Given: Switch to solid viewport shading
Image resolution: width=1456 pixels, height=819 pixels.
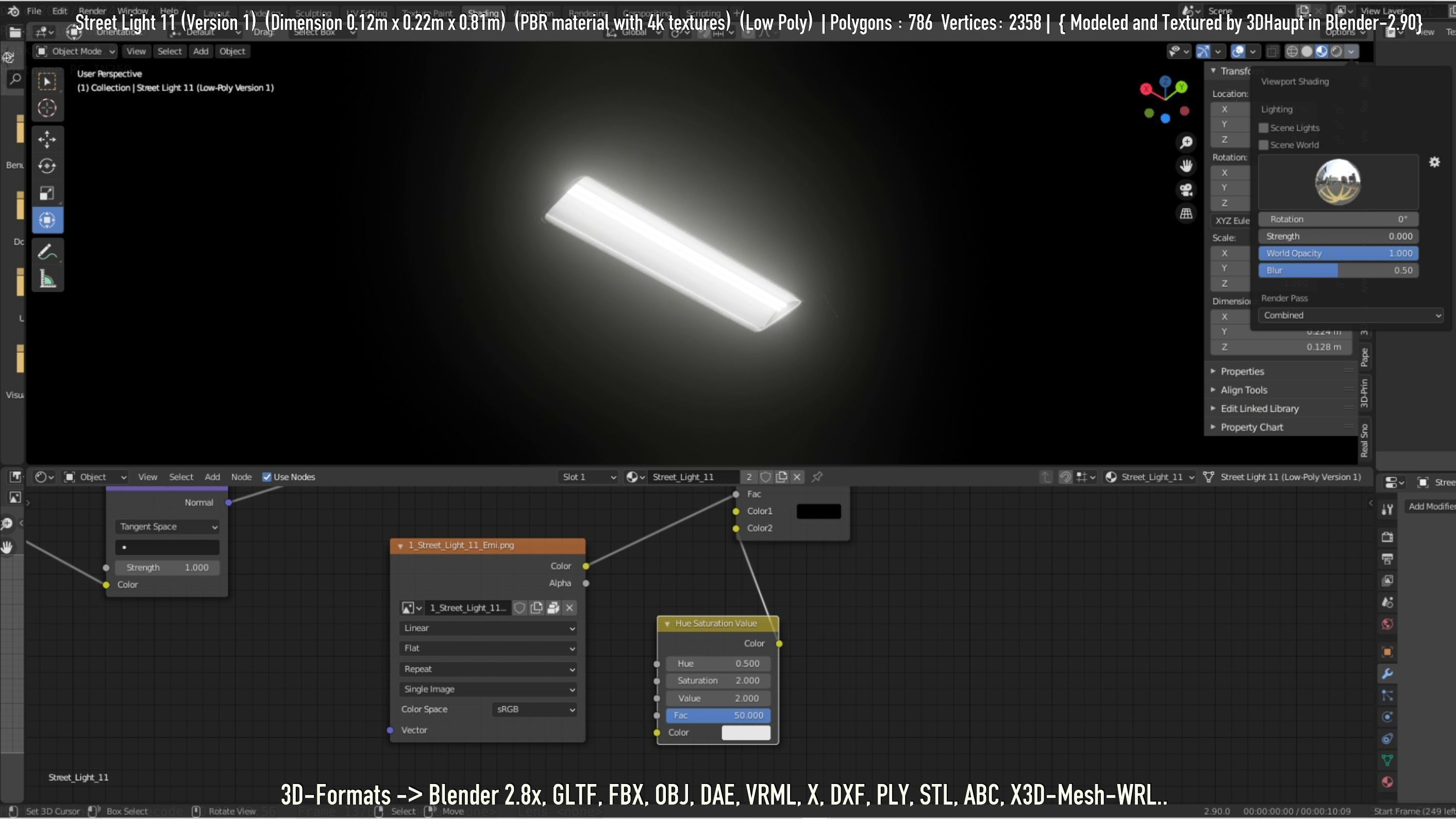Looking at the screenshot, I should (x=1307, y=52).
